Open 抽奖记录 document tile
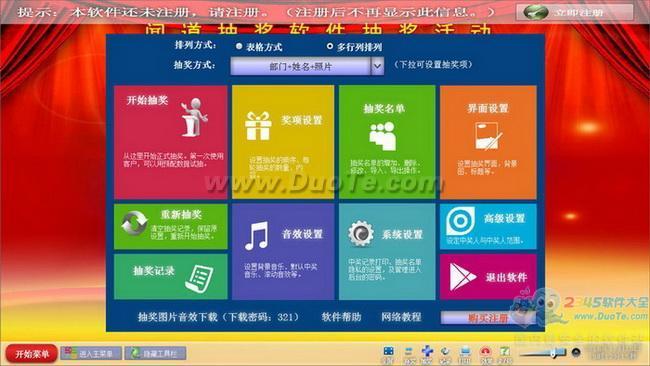Image resolution: width=650 pixels, height=366 pixels. coord(170,276)
